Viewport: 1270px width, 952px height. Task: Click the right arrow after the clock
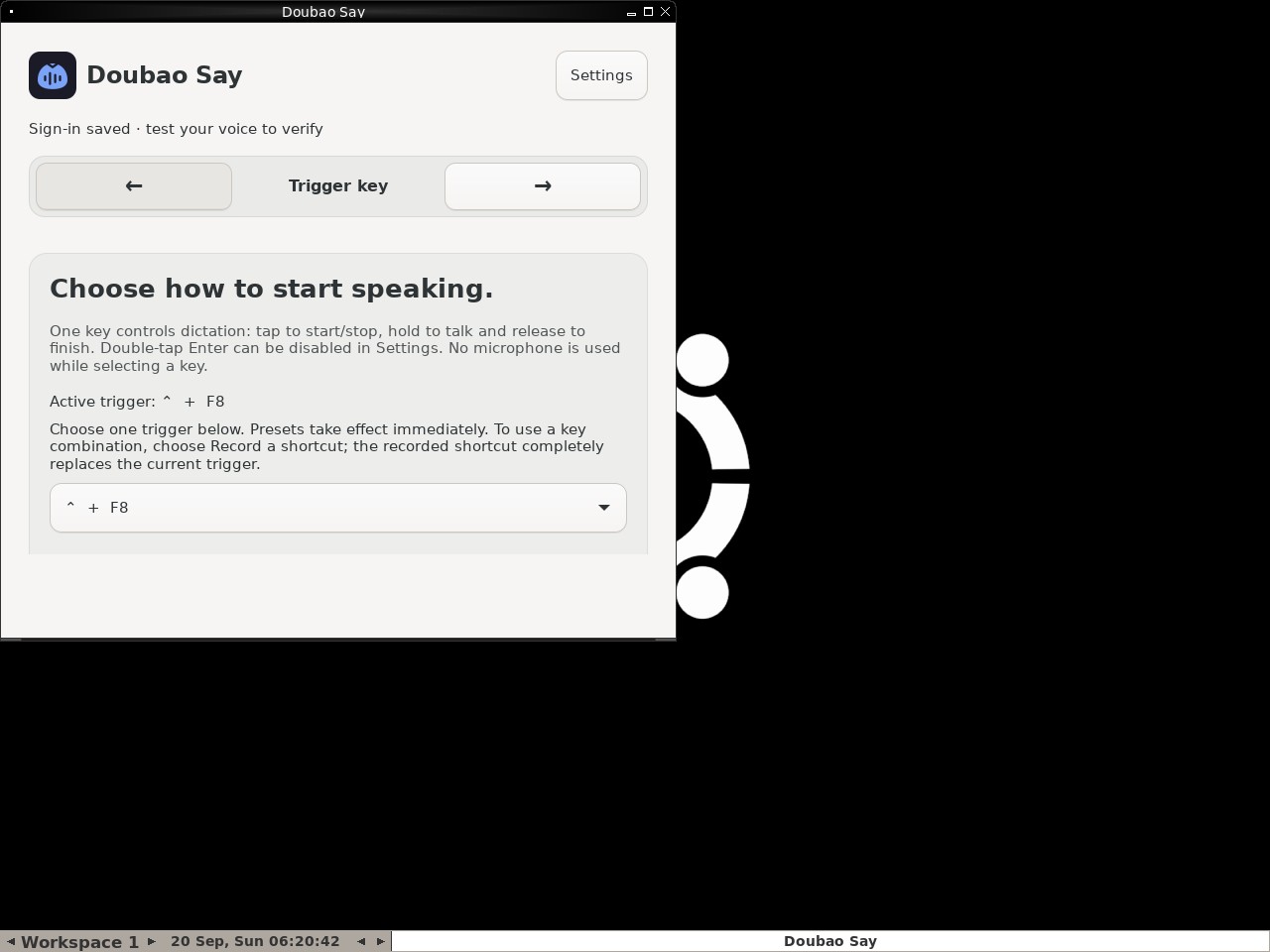click(x=380, y=942)
